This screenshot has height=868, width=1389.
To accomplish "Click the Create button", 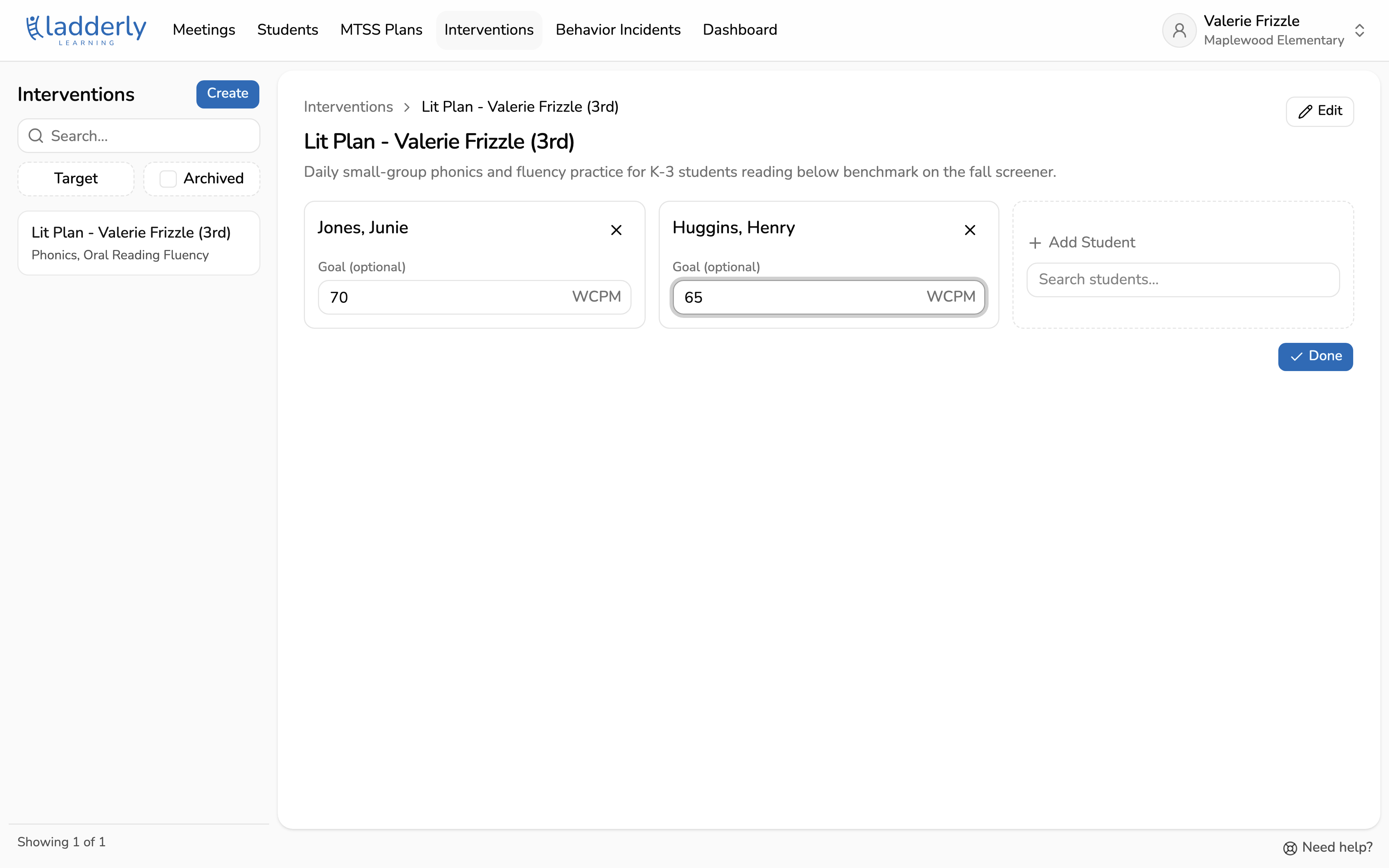I will point(227,94).
